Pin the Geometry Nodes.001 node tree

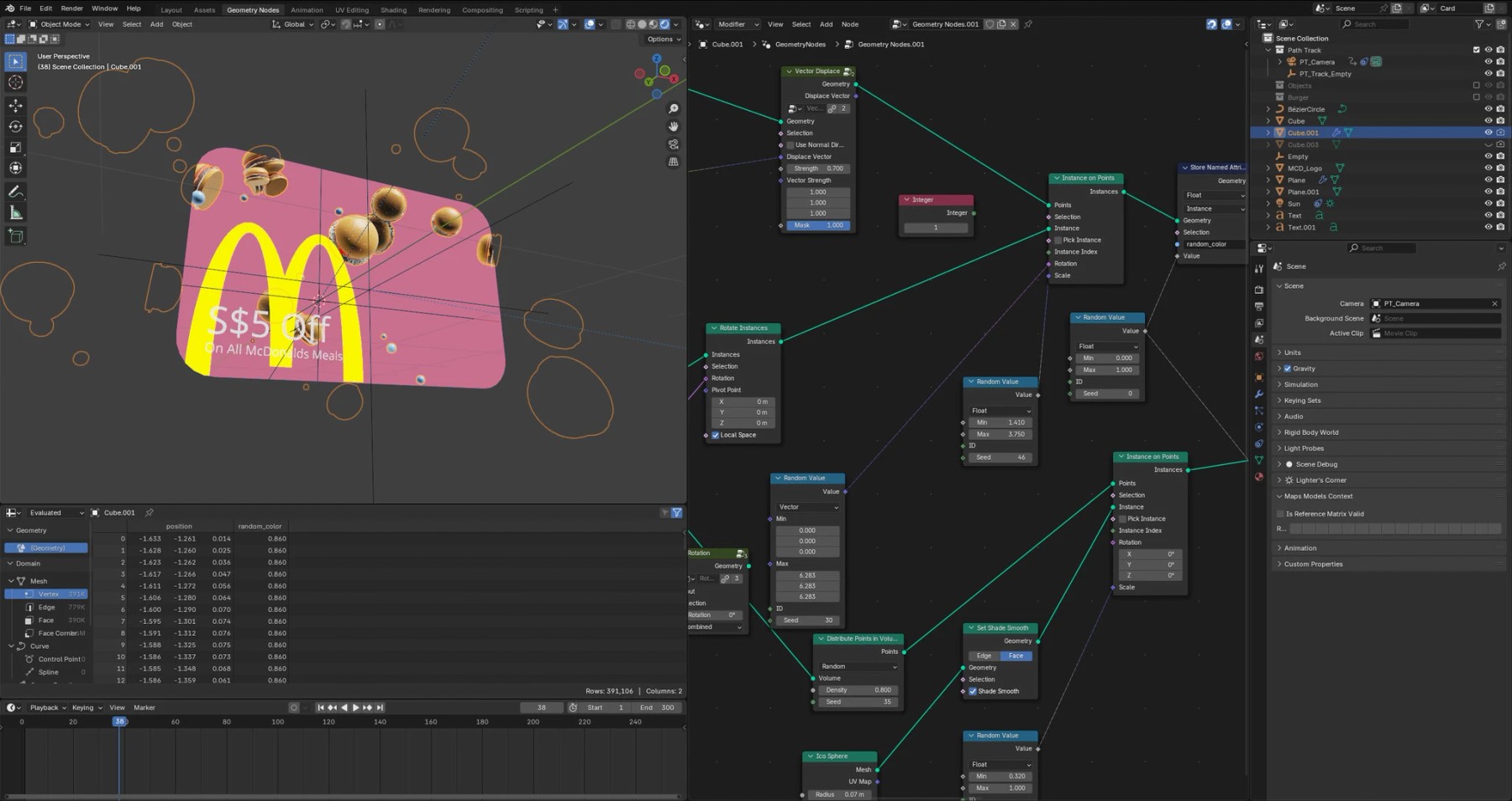coord(1028,24)
